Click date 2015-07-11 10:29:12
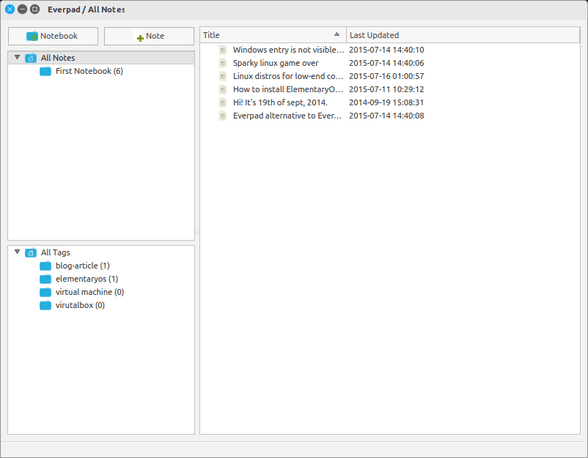Viewport: 588px width, 458px height. pos(386,89)
